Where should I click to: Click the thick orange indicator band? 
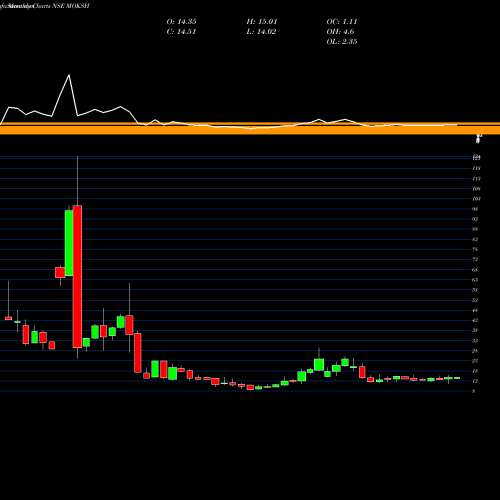250,129
